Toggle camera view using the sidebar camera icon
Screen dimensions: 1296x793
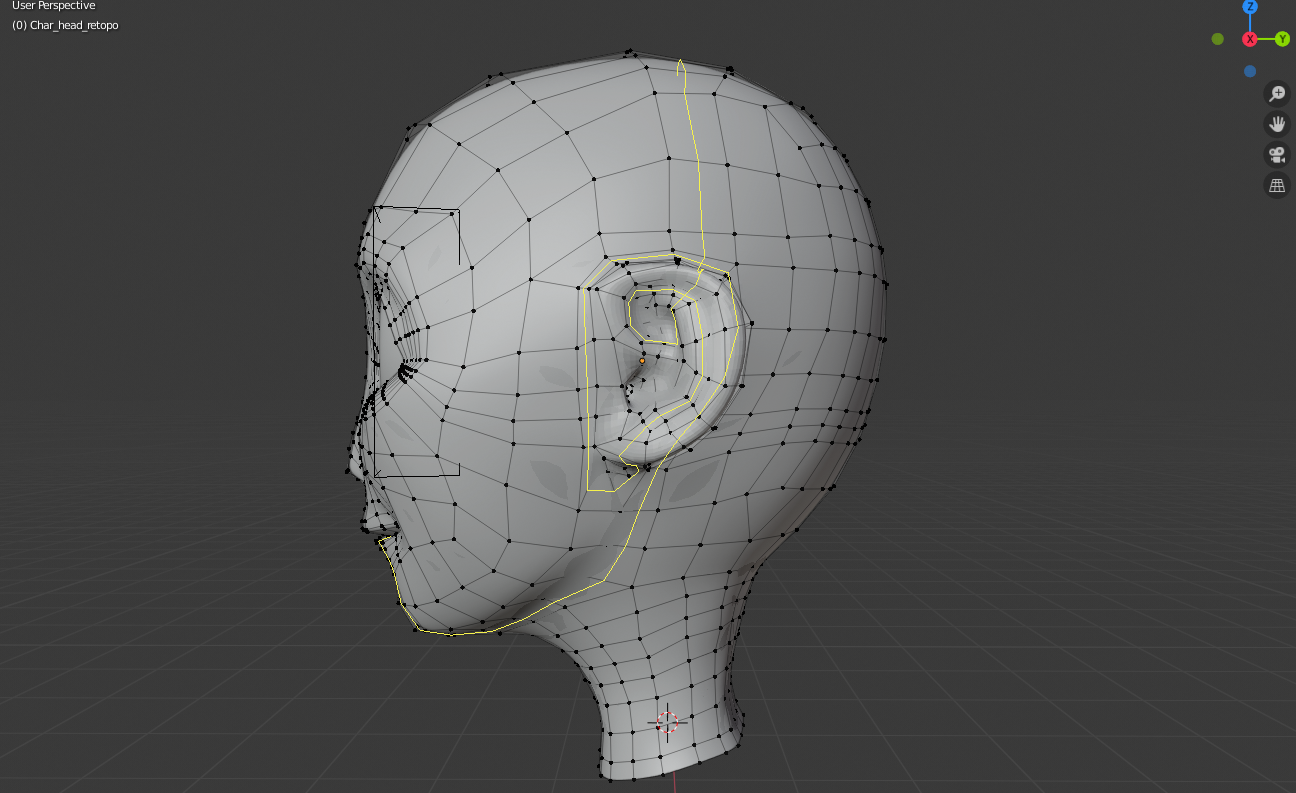coord(1276,155)
